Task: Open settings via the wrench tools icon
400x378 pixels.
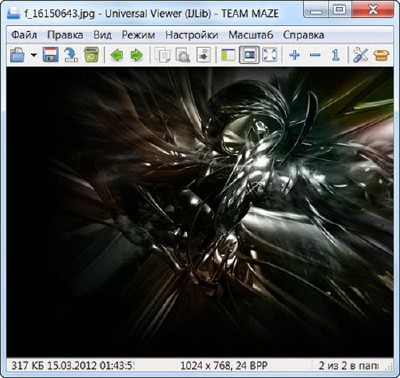Action: coord(360,55)
